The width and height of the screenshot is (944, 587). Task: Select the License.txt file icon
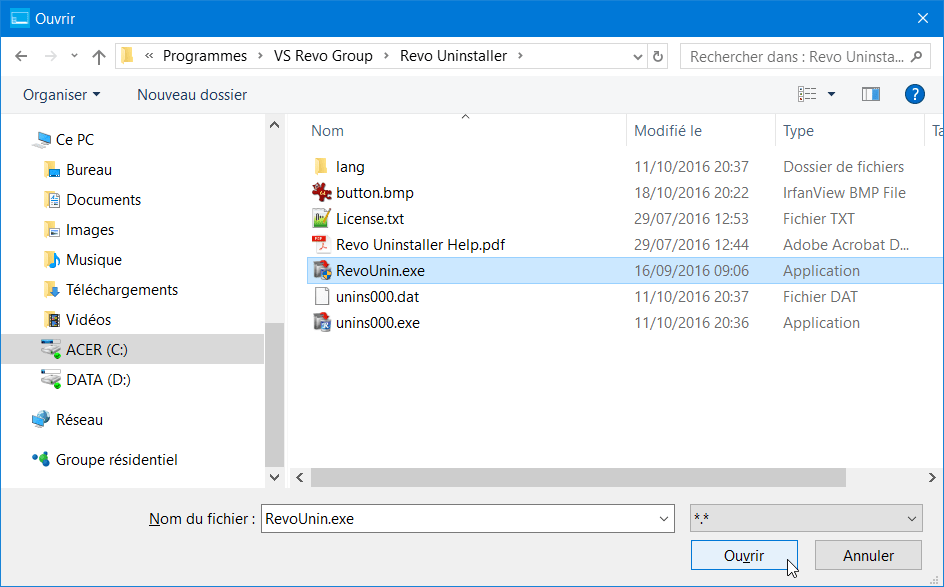coord(321,218)
